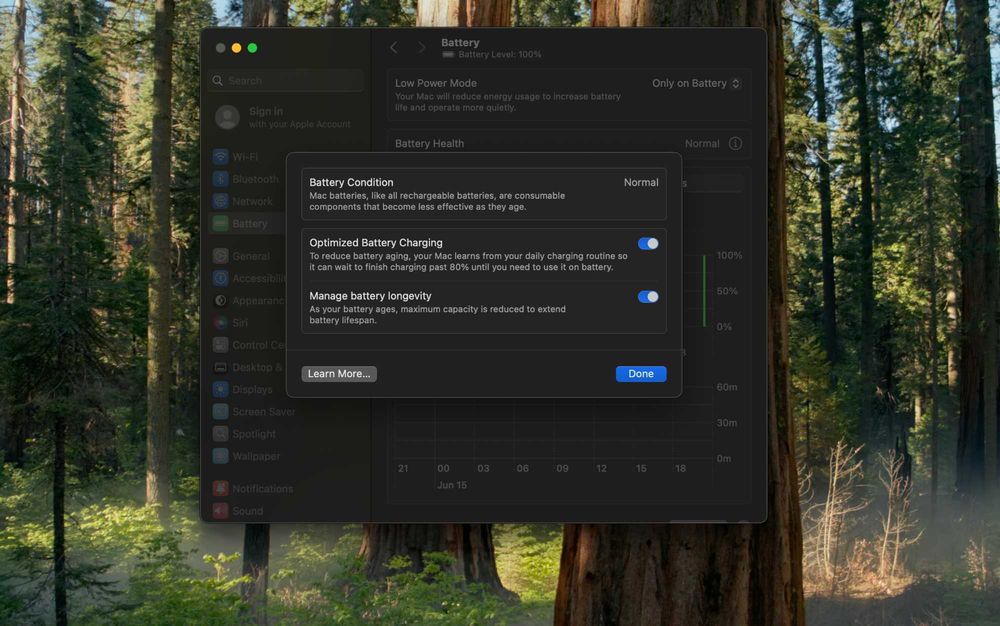
Task: Select Spotlight icon in sidebar
Action: tap(221, 434)
